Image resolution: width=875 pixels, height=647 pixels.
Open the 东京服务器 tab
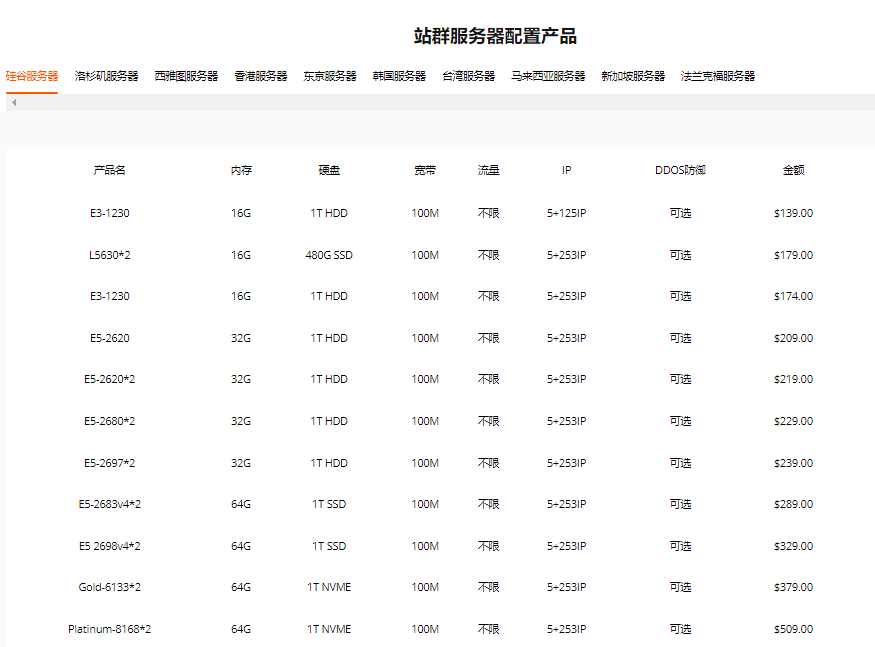pos(330,76)
